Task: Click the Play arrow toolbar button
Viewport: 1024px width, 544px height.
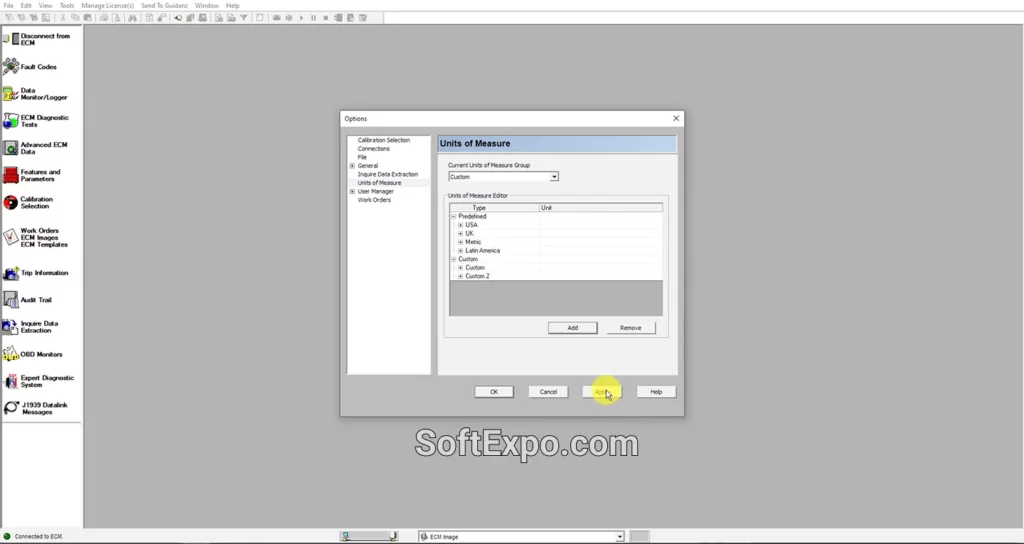Action: click(302, 18)
